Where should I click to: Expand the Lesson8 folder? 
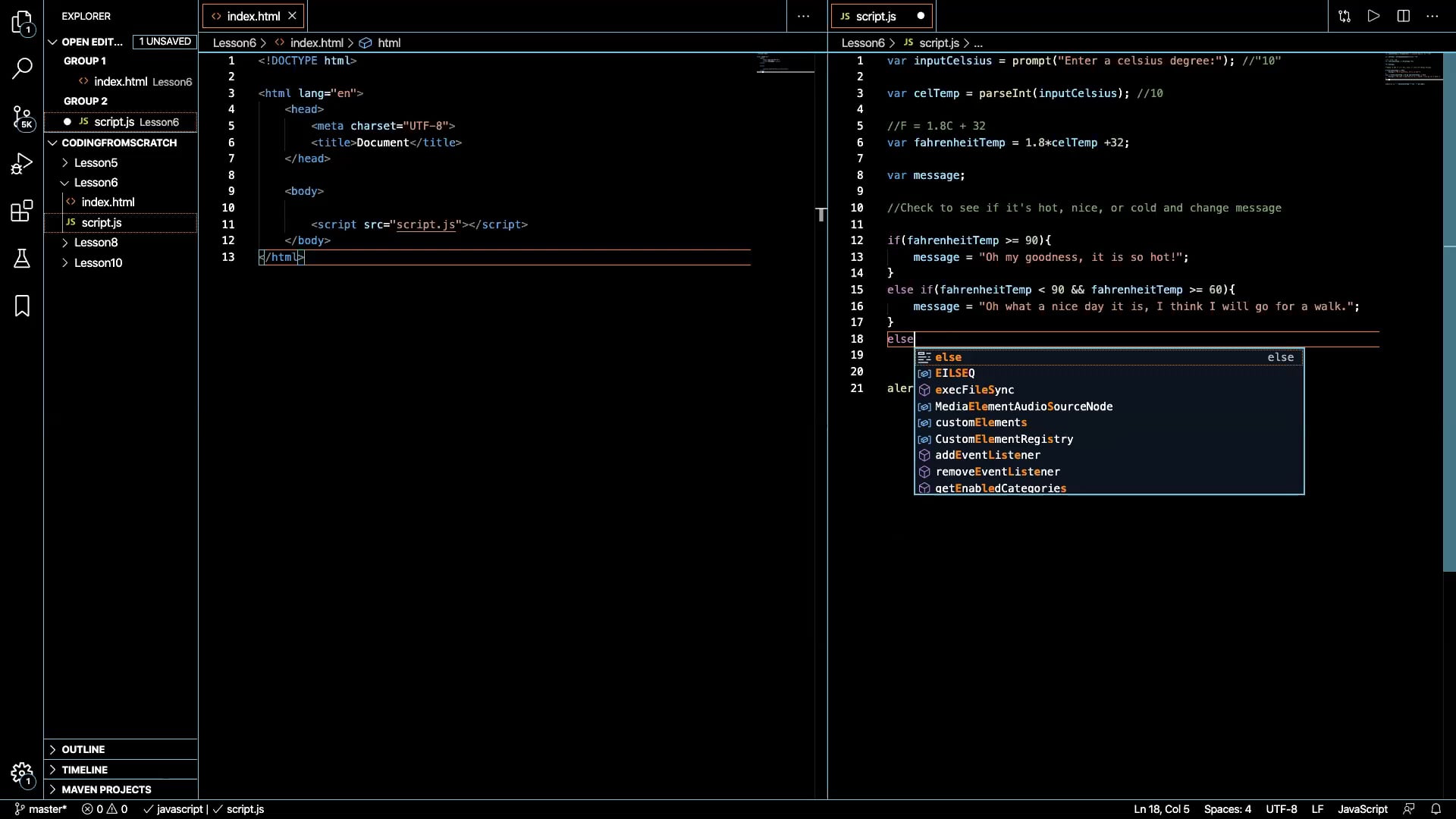coord(96,243)
